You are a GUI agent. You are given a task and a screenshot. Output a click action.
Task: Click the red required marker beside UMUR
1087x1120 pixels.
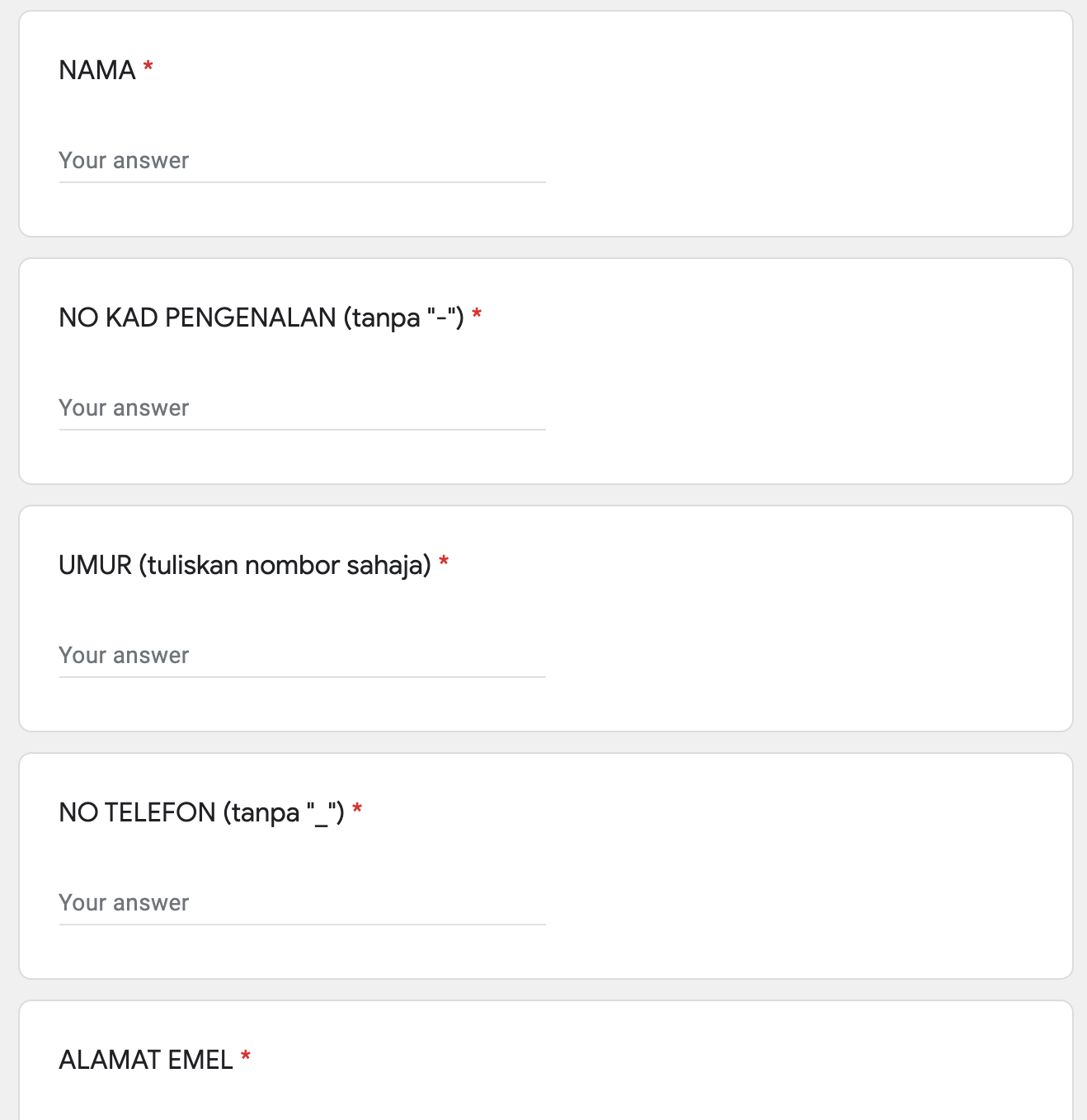[444, 562]
